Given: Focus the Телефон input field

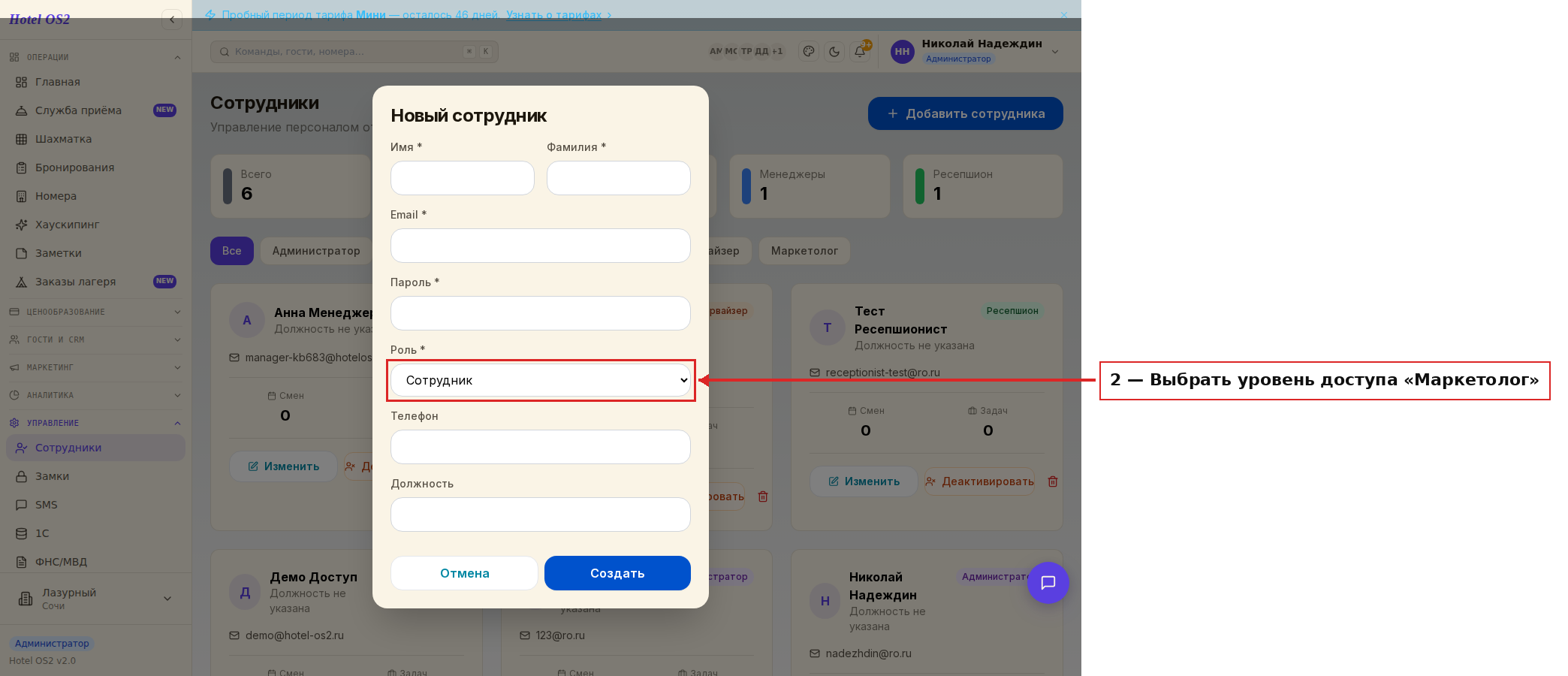Looking at the screenshot, I should click(x=541, y=447).
